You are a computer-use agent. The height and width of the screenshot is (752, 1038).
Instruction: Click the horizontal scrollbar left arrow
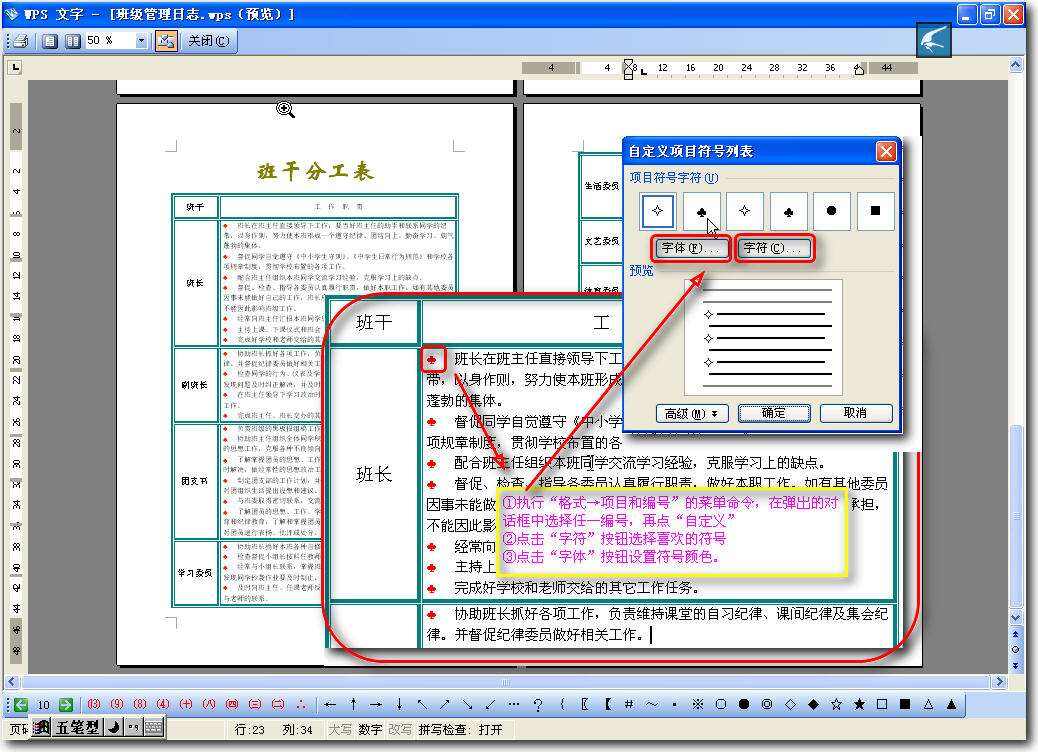point(12,681)
